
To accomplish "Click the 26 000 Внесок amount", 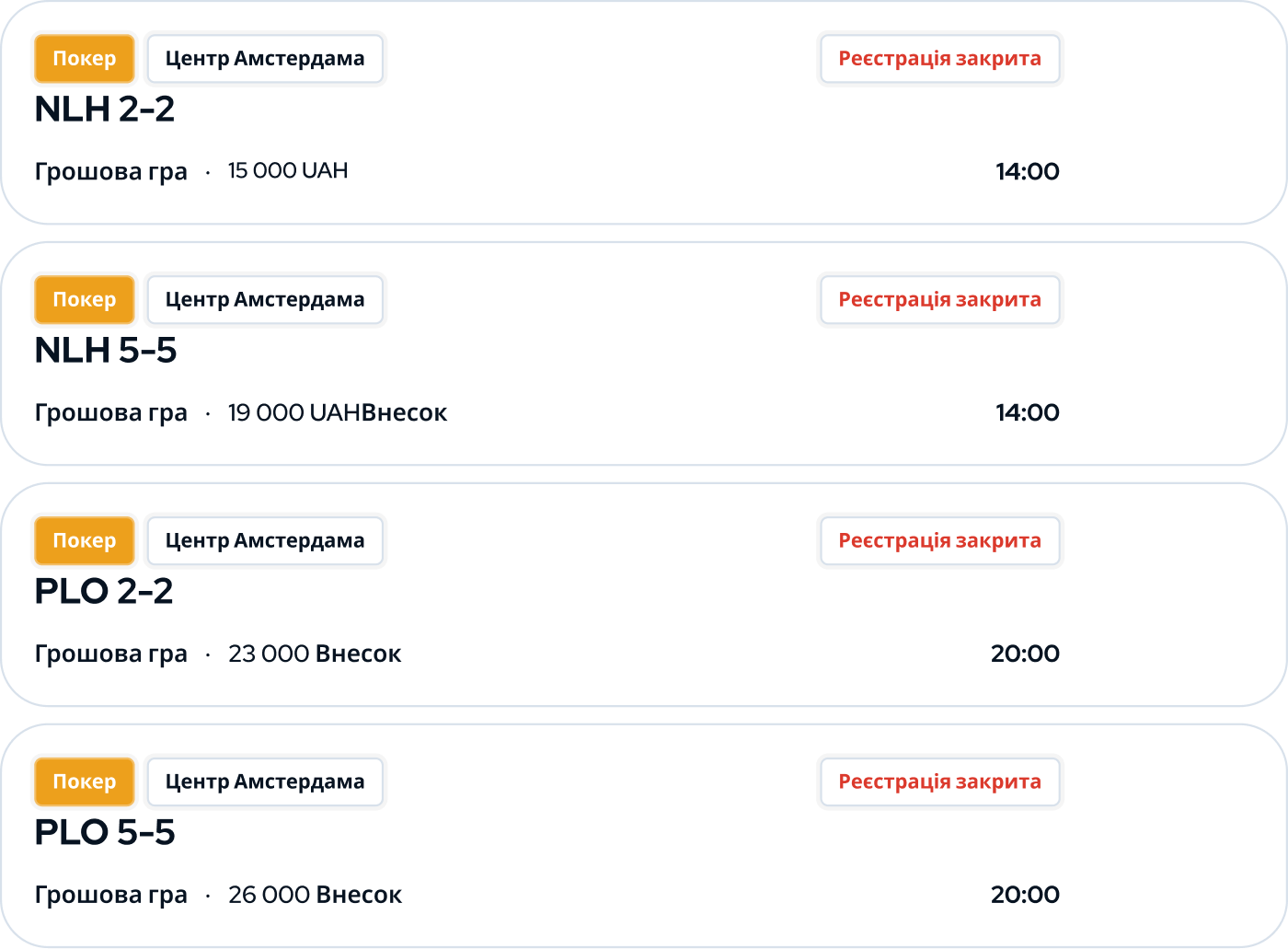I will [x=315, y=895].
